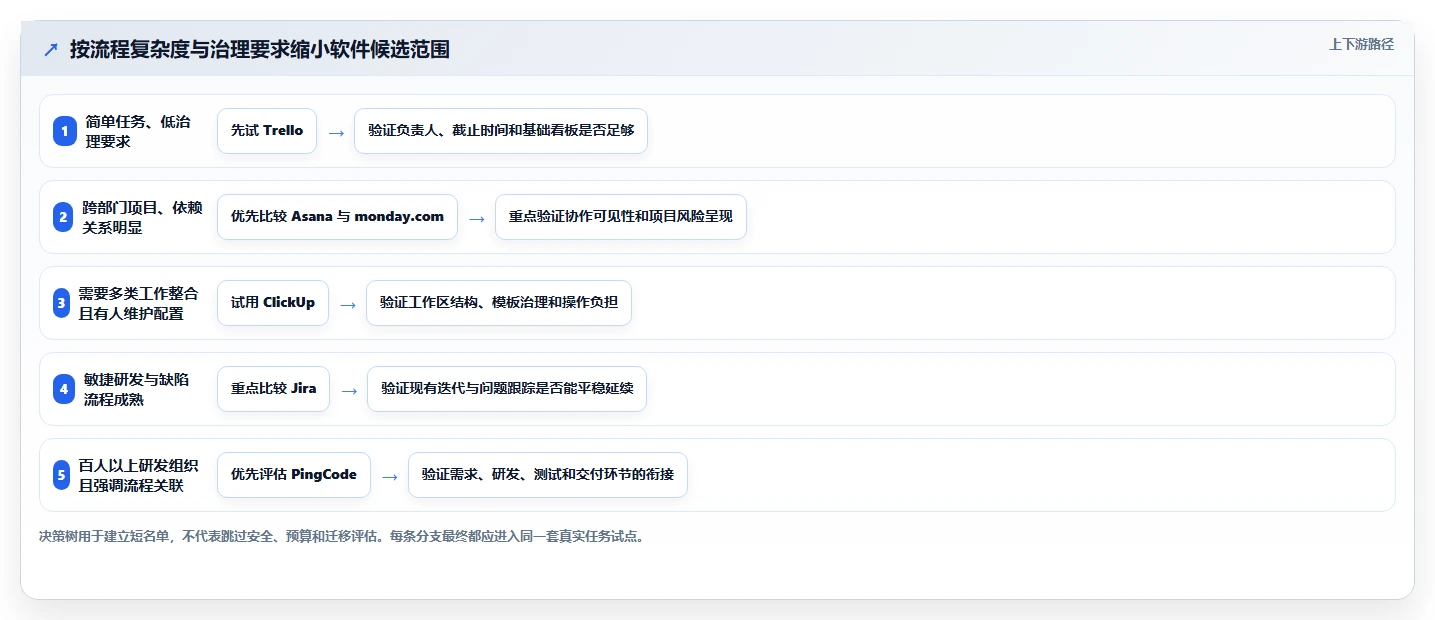Click 验证工作区结构、模板治理和操作负担 box

click(499, 303)
